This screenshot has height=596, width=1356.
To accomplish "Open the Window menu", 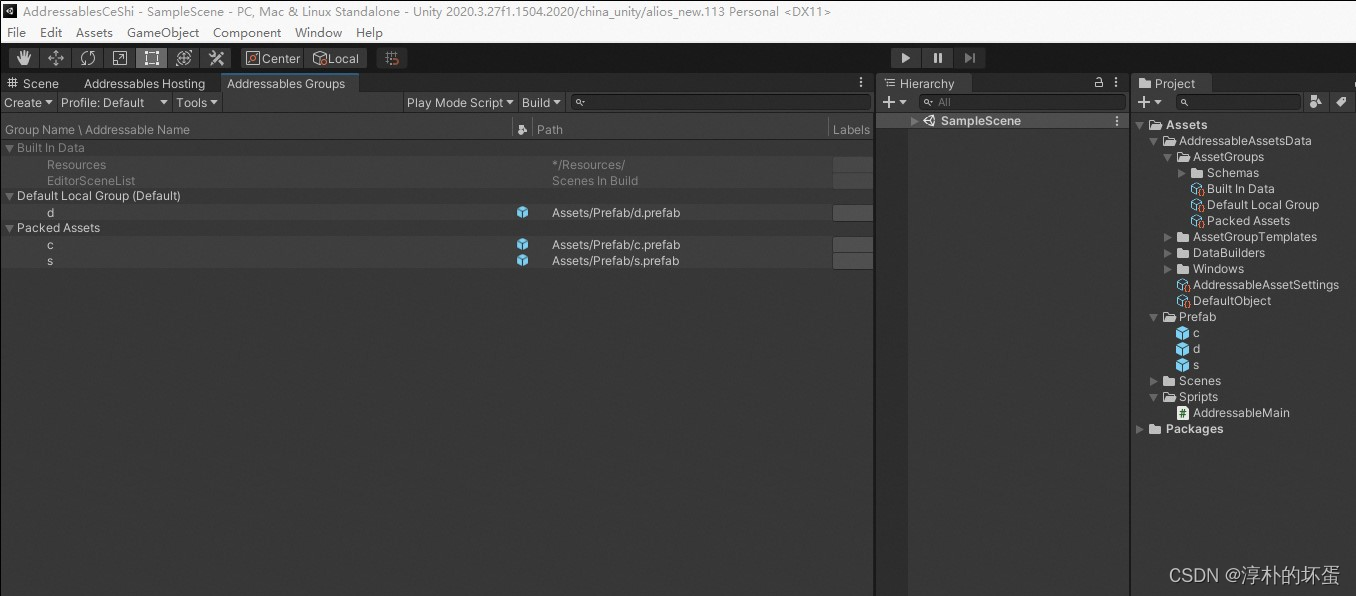I will 319,32.
